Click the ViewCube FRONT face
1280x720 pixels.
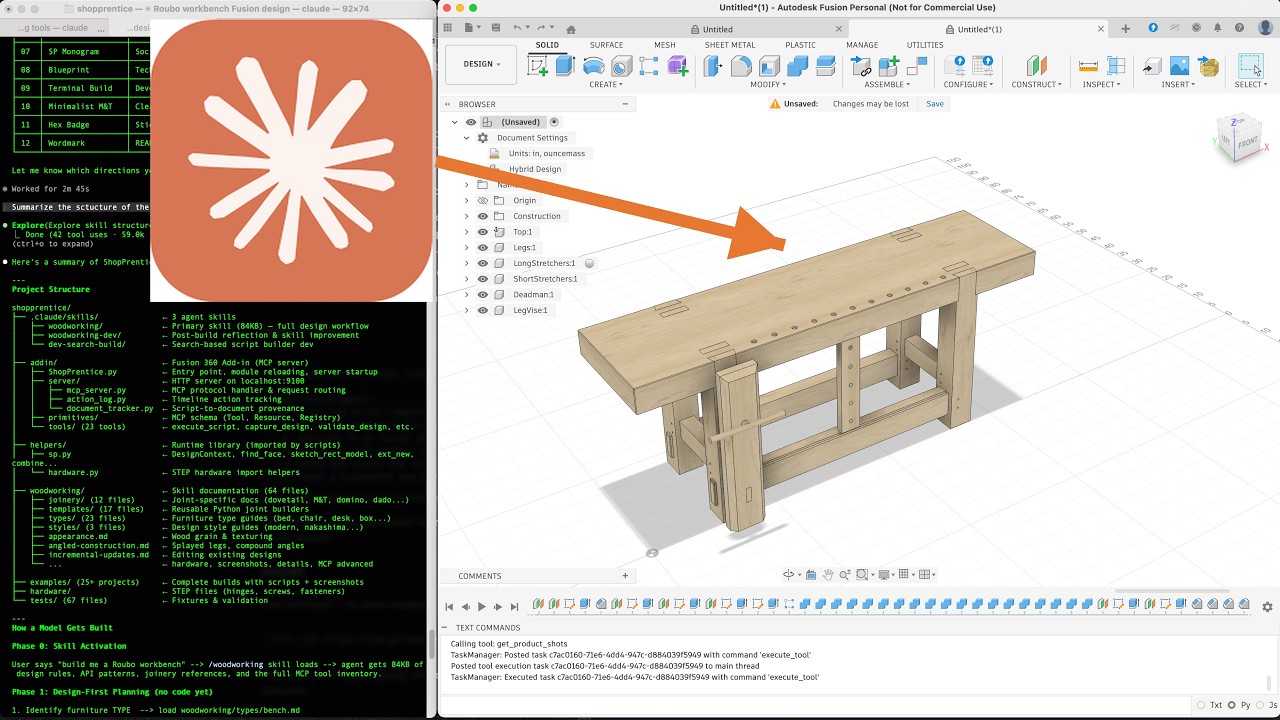point(1247,143)
